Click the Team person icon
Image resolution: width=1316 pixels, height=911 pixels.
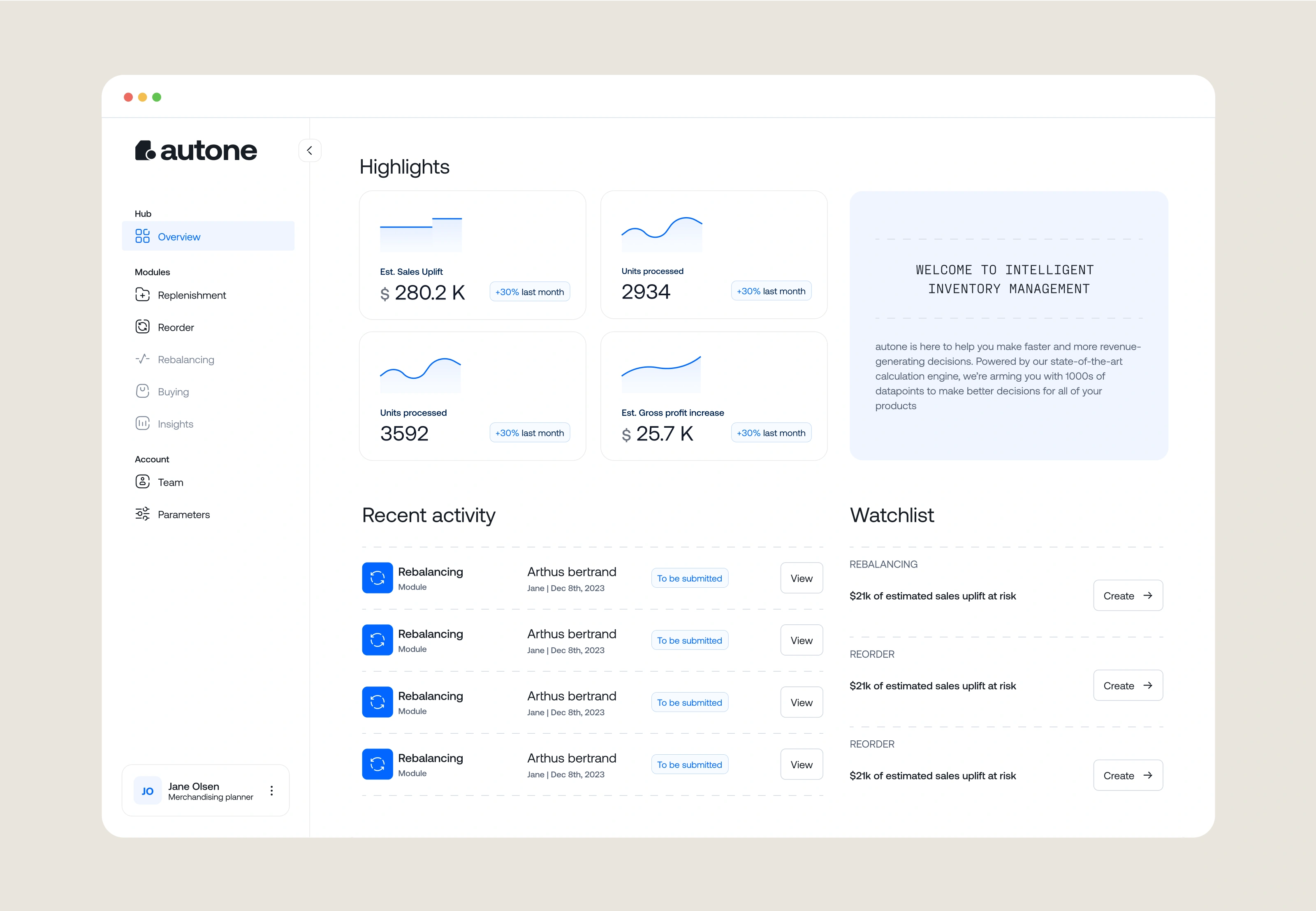coord(142,482)
